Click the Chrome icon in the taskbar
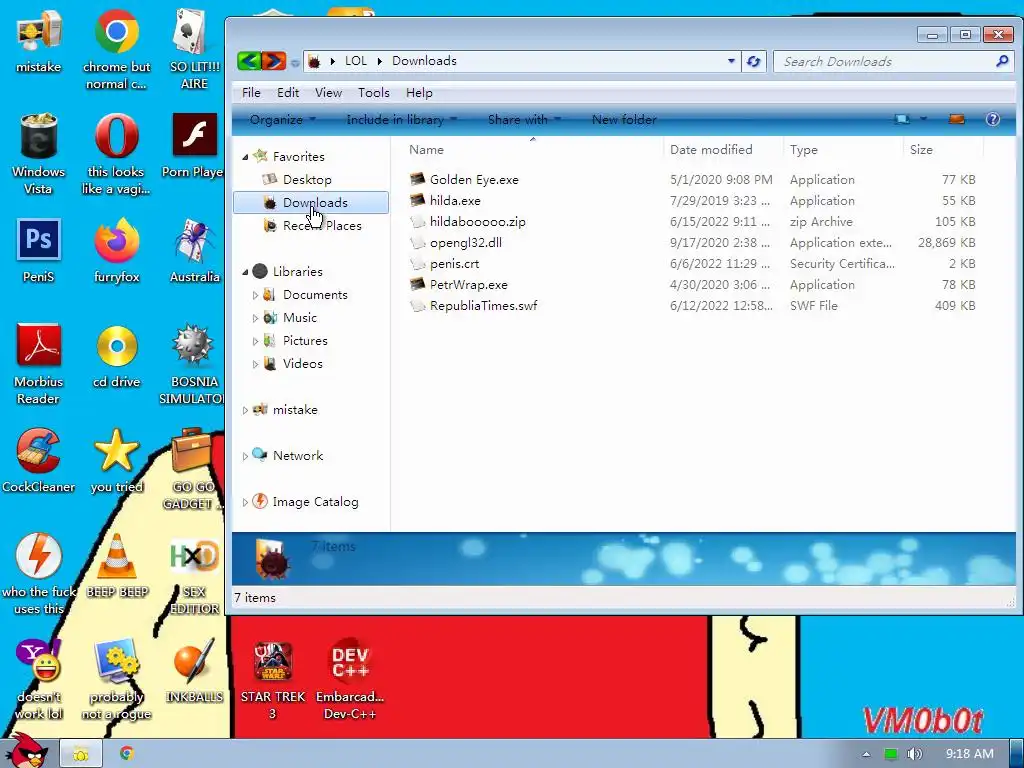 [127, 754]
